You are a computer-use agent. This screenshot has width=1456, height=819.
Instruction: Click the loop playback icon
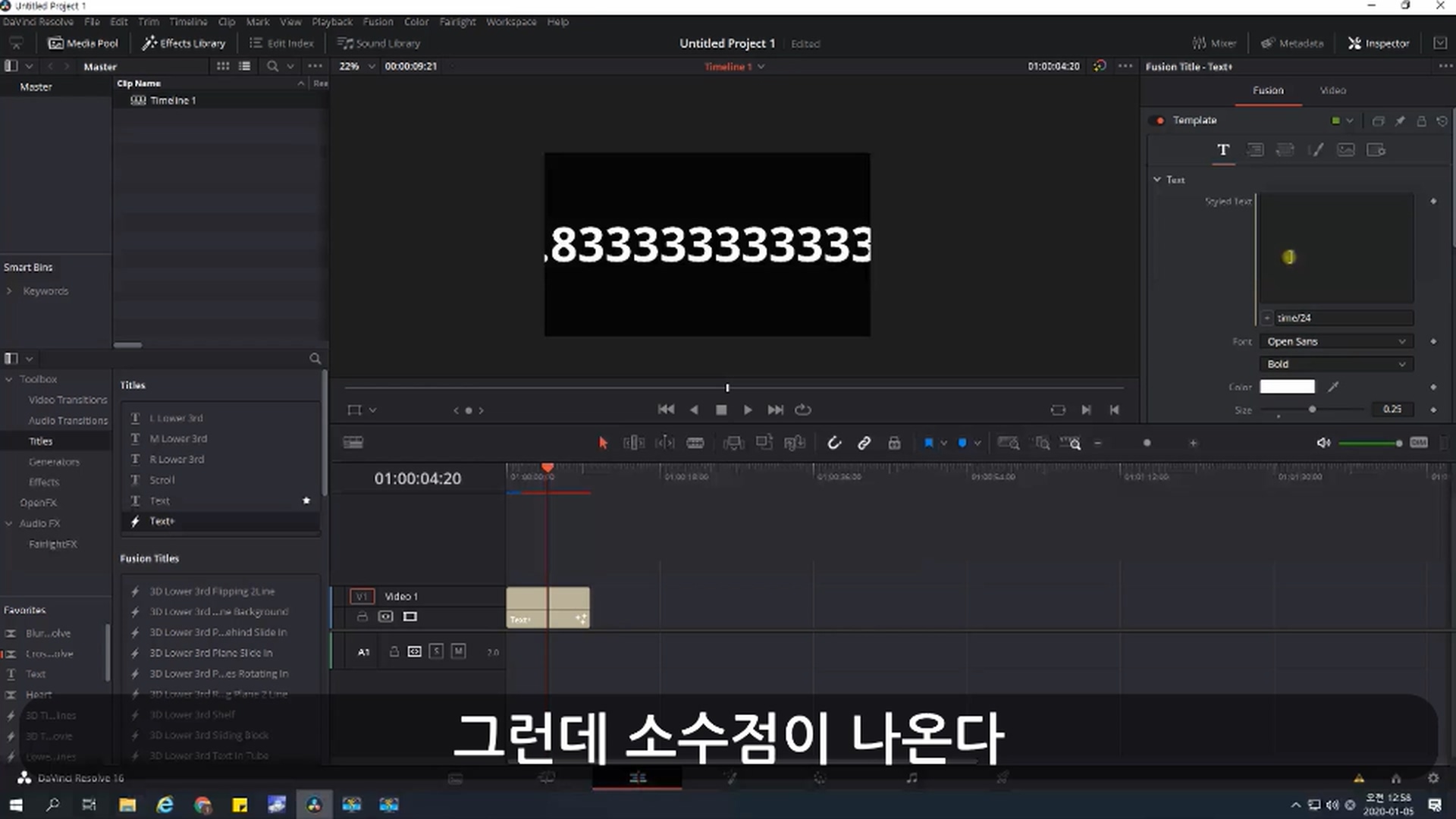pos(802,409)
